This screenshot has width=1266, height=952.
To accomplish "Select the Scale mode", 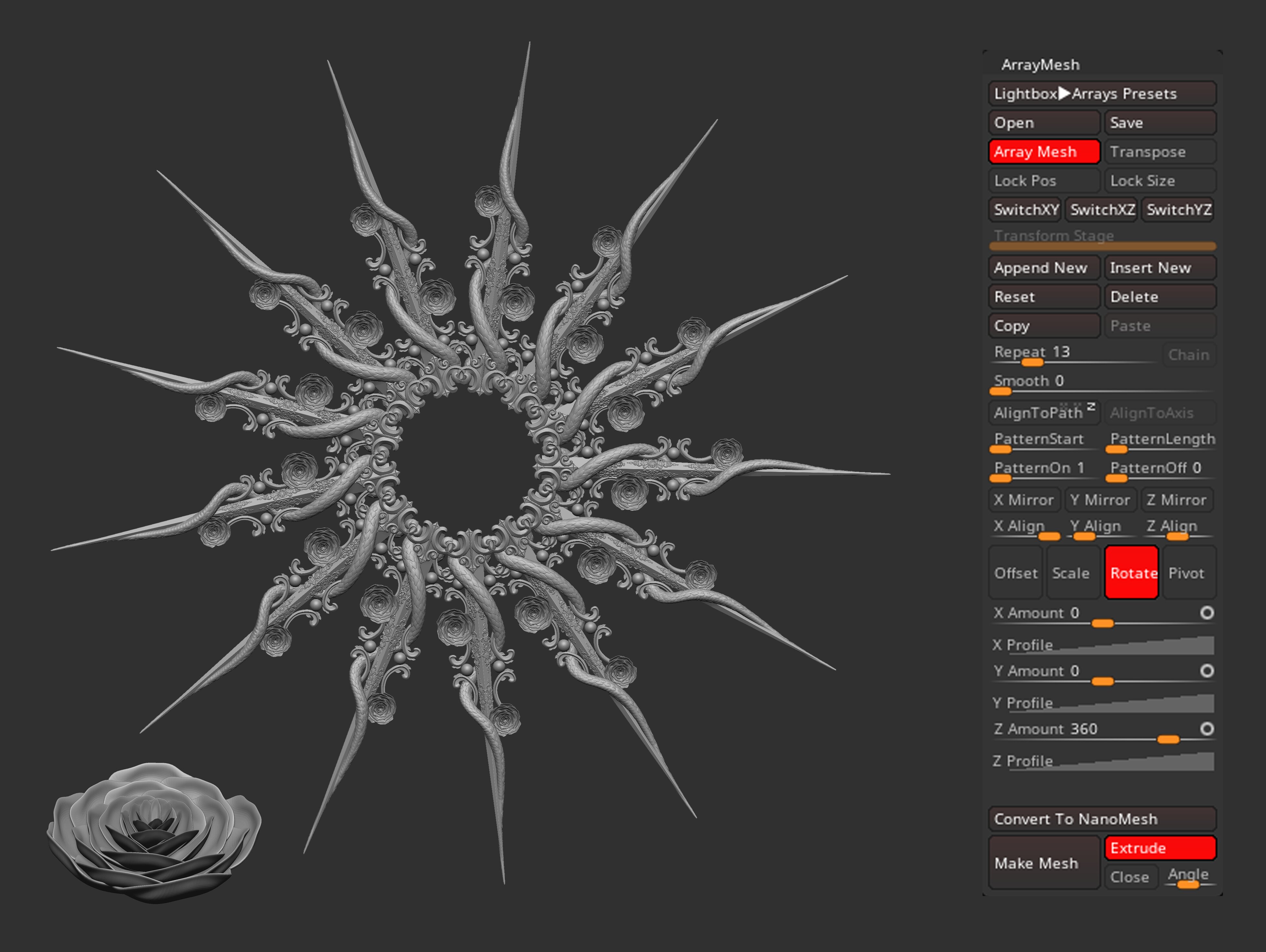I will coord(1074,572).
